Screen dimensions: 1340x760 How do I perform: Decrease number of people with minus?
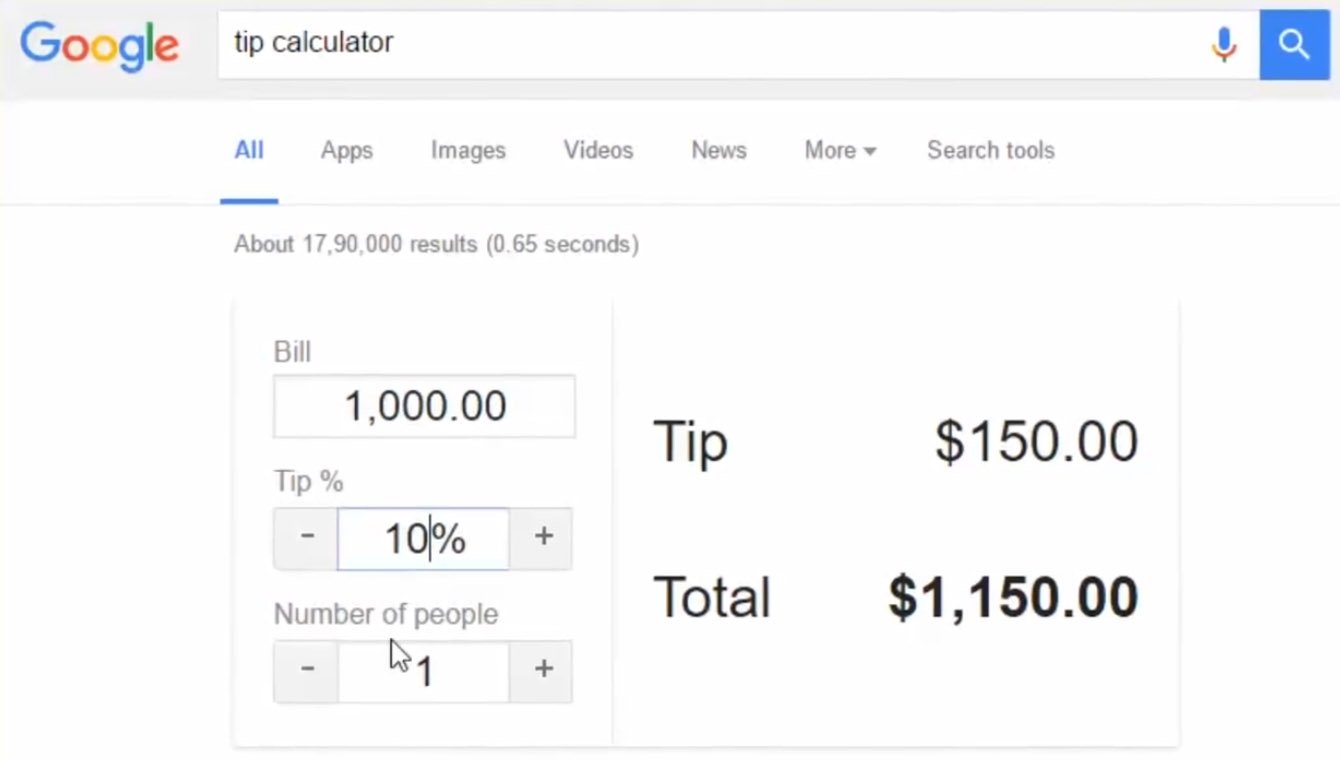[x=306, y=670]
